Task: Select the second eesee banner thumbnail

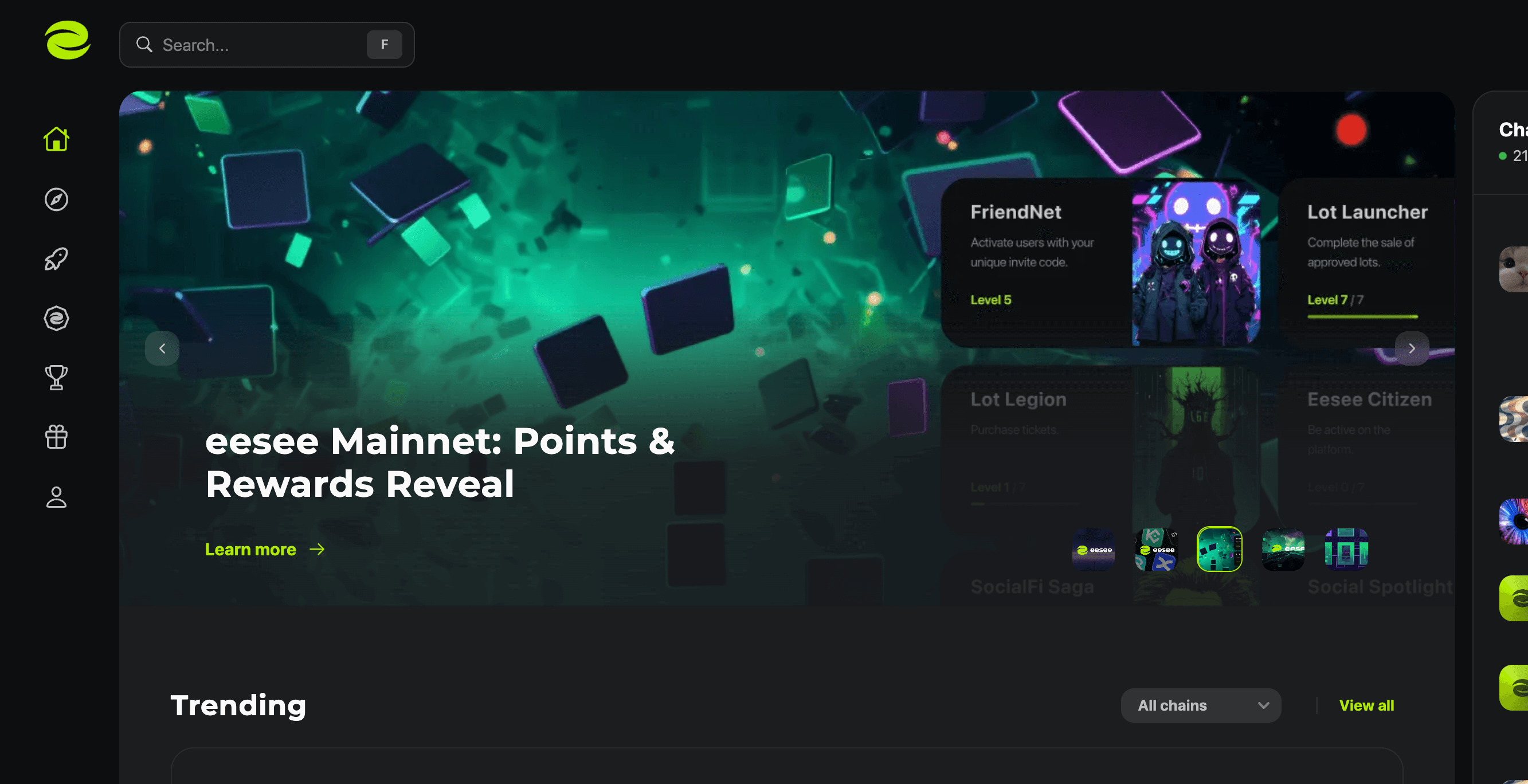Action: [1157, 549]
